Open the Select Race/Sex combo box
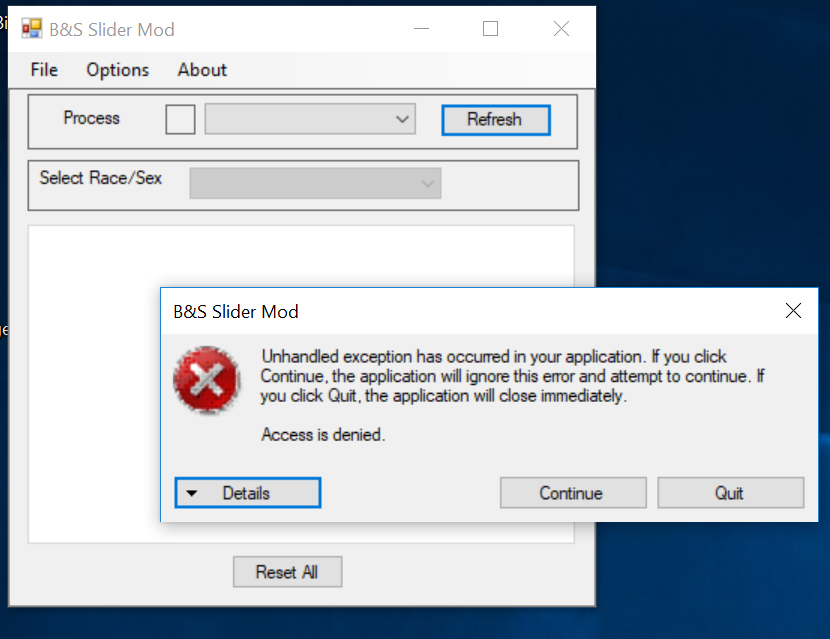Viewport: 830px width, 639px height. tap(315, 183)
